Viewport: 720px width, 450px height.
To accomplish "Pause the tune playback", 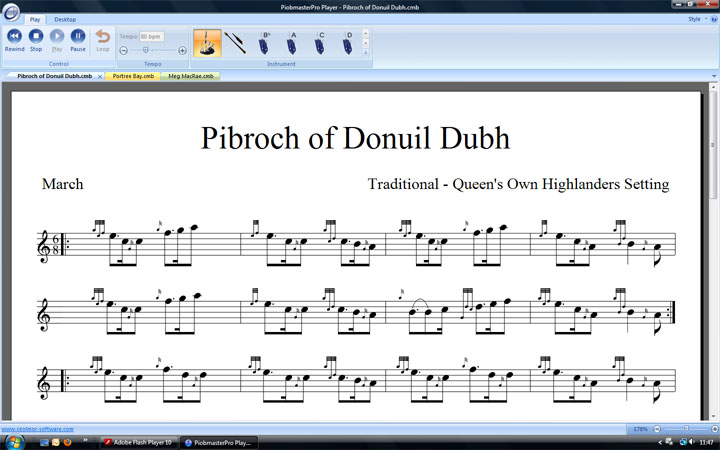I will coord(77,37).
